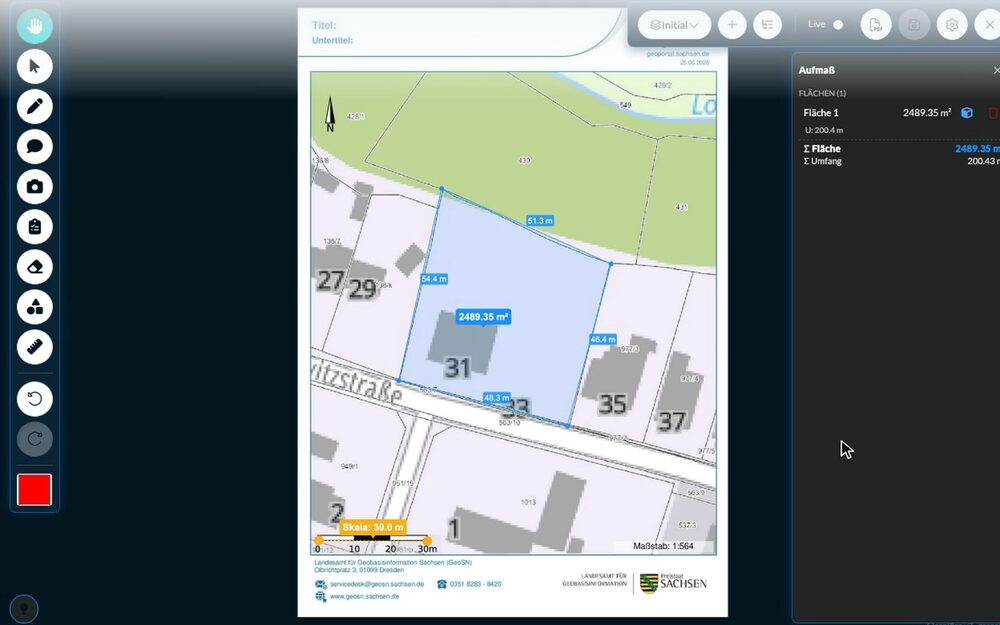Screen dimensions: 1000x625
Task: Open the shapes tool
Action: tap(34, 307)
